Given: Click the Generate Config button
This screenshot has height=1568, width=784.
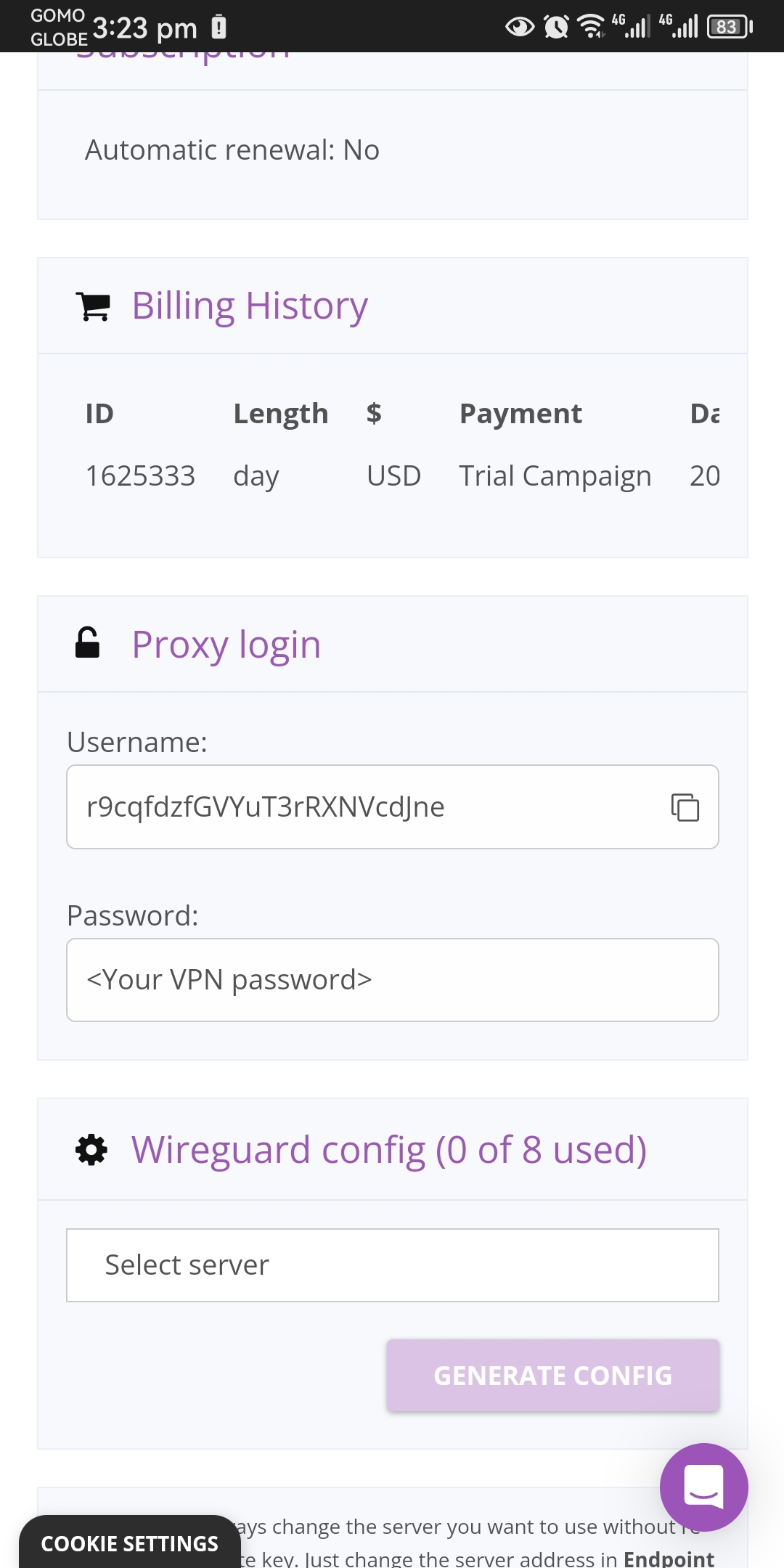Looking at the screenshot, I should click(x=553, y=1376).
